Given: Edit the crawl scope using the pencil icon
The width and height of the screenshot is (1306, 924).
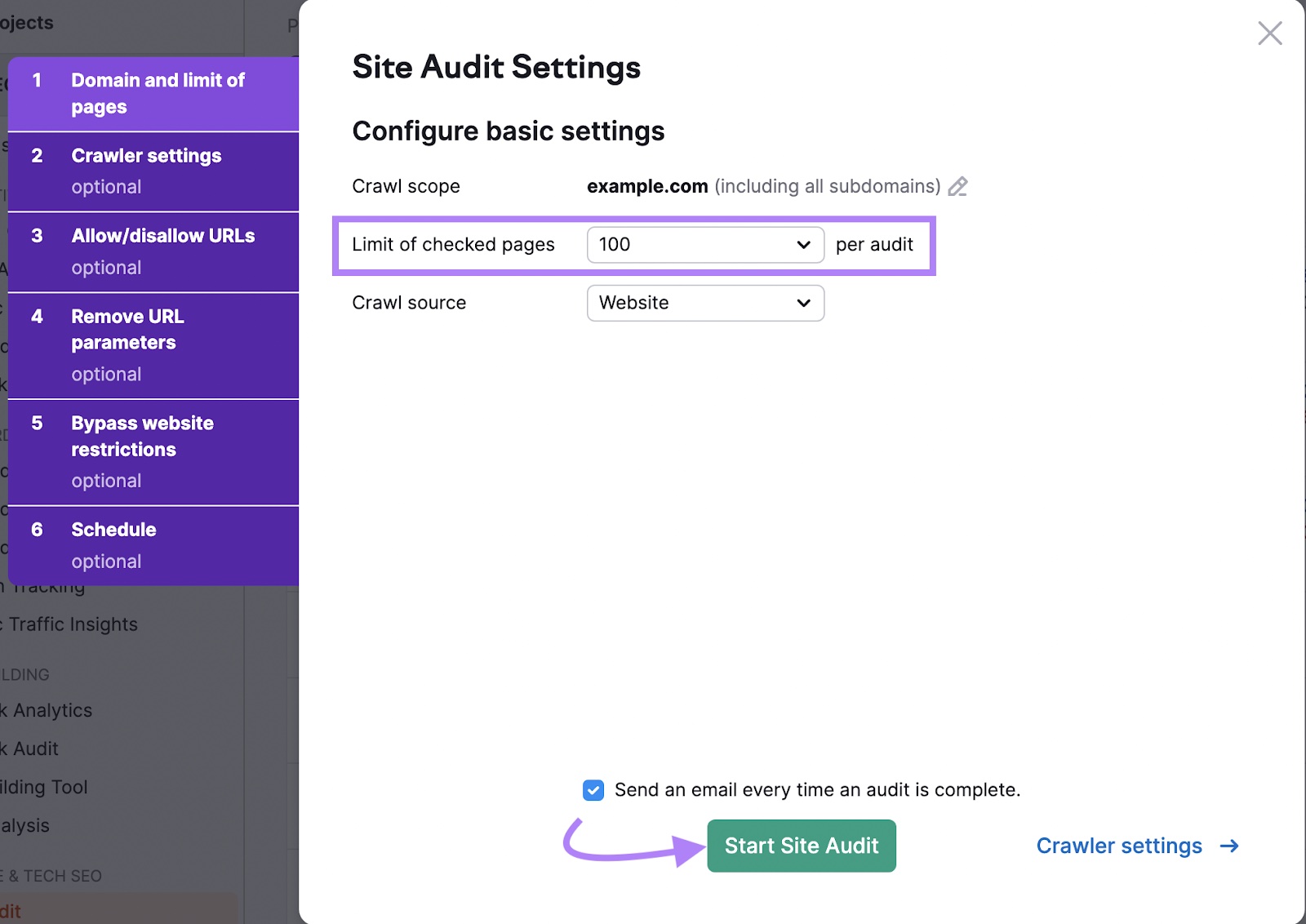Looking at the screenshot, I should tap(959, 186).
